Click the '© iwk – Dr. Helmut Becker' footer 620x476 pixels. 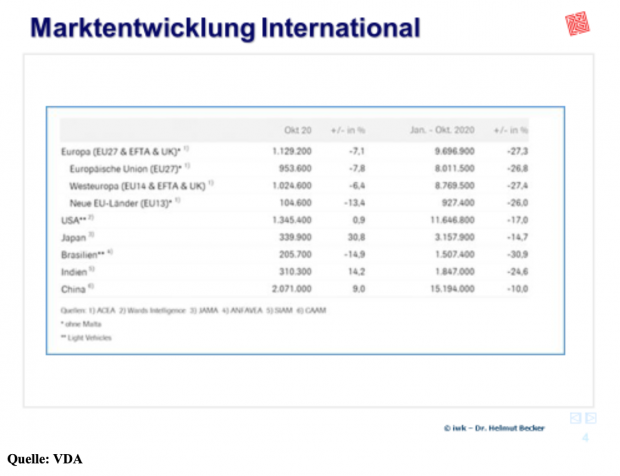coord(495,427)
